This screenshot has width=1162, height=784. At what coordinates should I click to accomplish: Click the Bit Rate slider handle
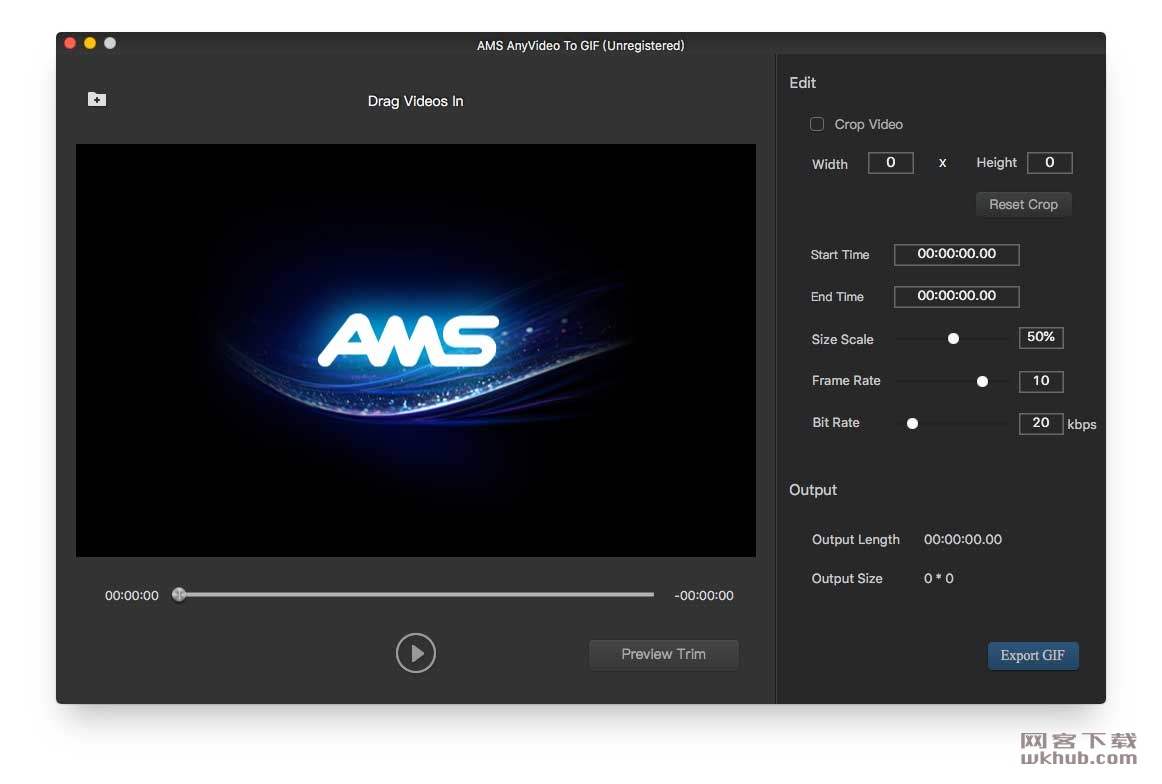pyautogui.click(x=912, y=423)
